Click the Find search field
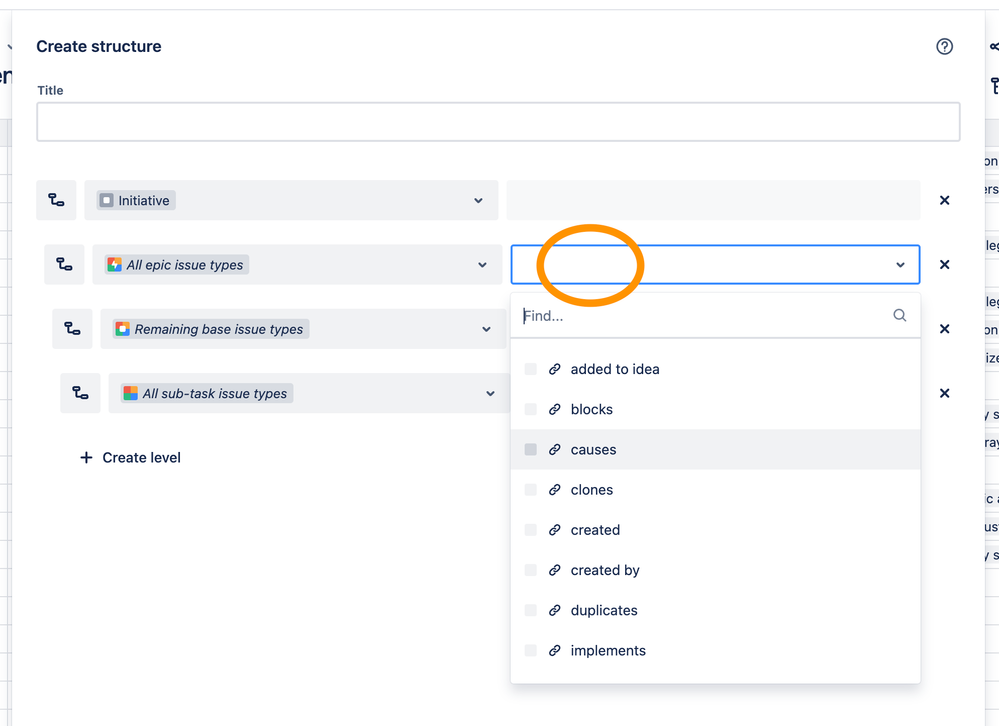This screenshot has height=726, width=999. point(700,315)
